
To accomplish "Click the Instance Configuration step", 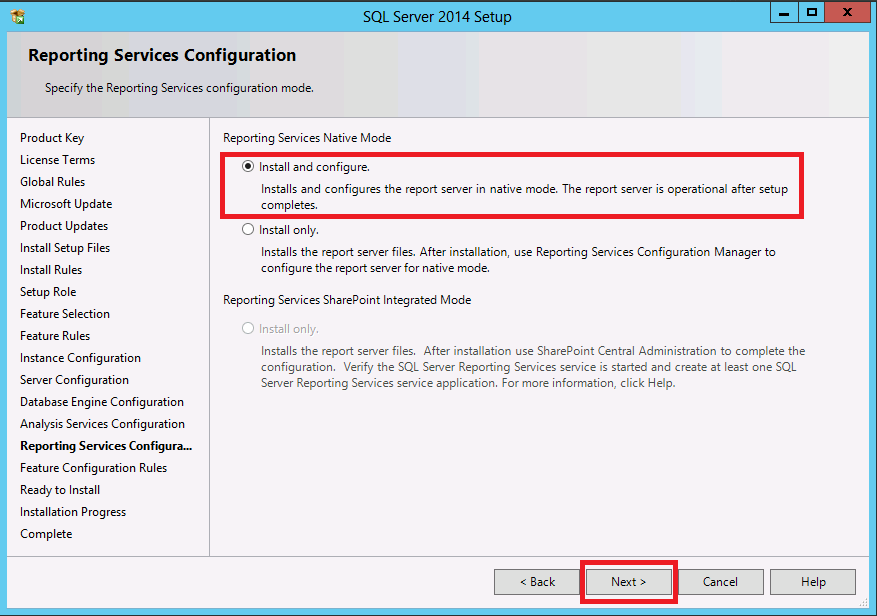I will click(x=81, y=358).
